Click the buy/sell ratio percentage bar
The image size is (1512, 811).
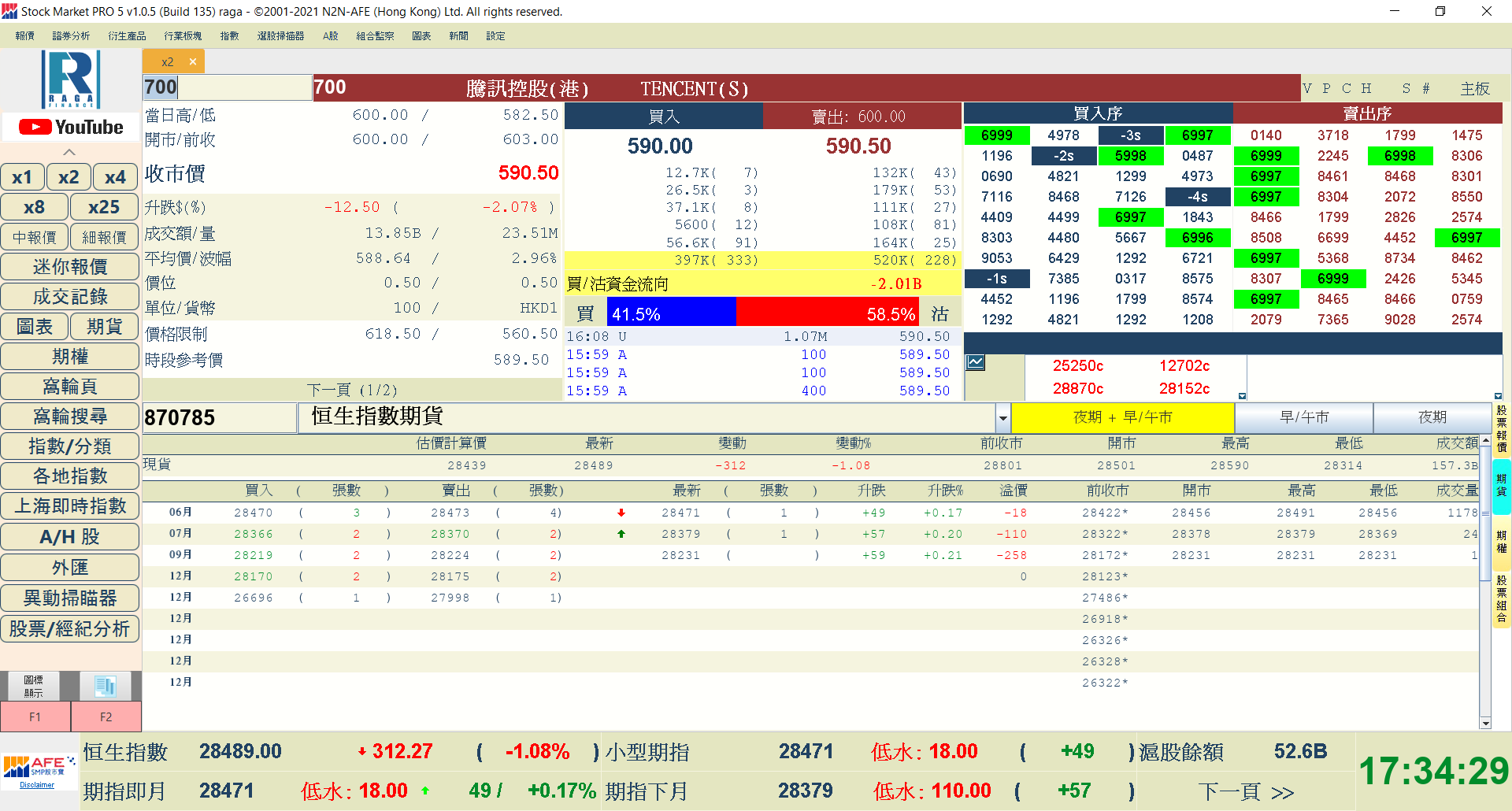[x=762, y=313]
